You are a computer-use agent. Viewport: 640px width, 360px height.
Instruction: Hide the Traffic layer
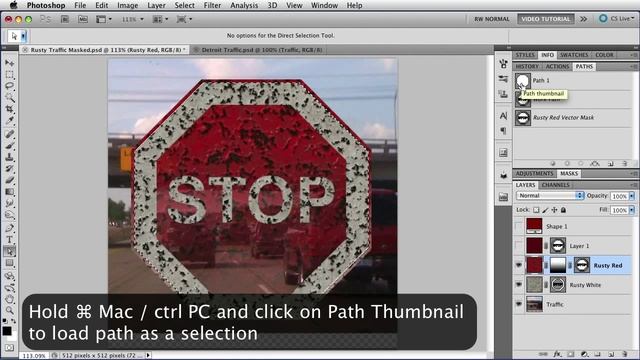519,304
